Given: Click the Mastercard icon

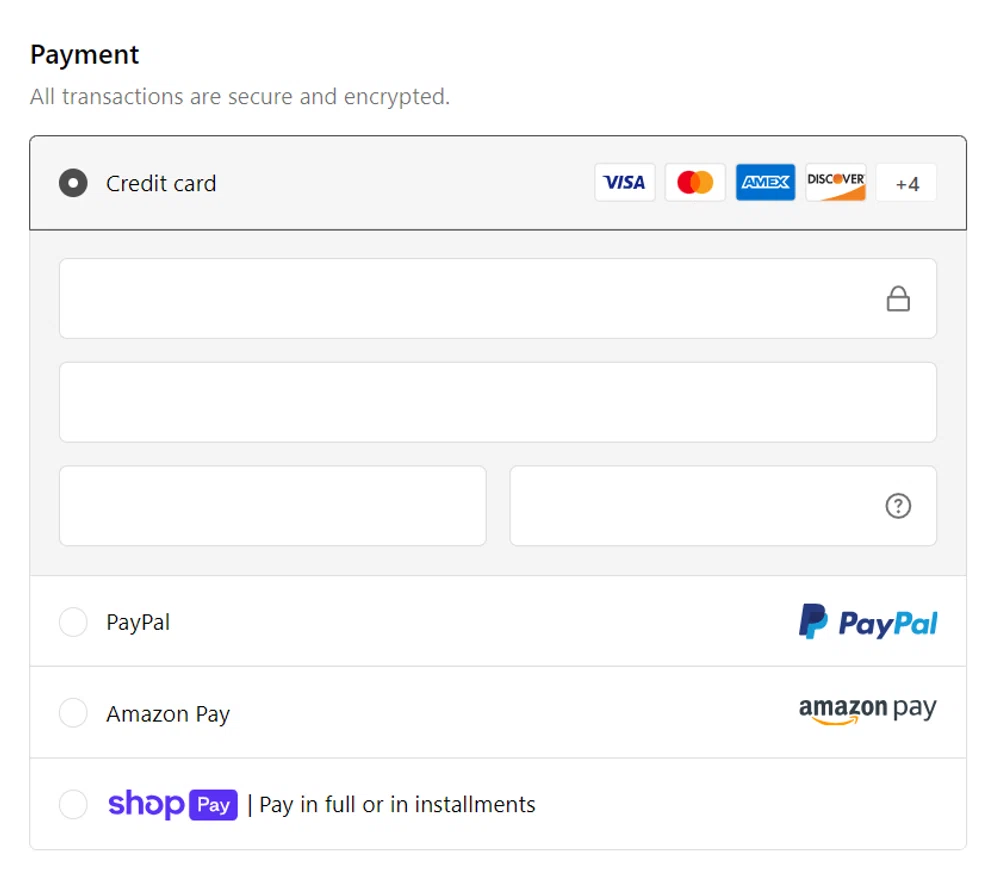Looking at the screenshot, I should pos(695,182).
